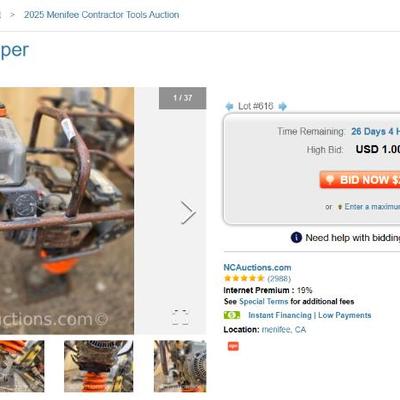Select the thumbnail showing the orange bellows
Image resolution: width=400 pixels, height=400 pixels.
point(99,366)
